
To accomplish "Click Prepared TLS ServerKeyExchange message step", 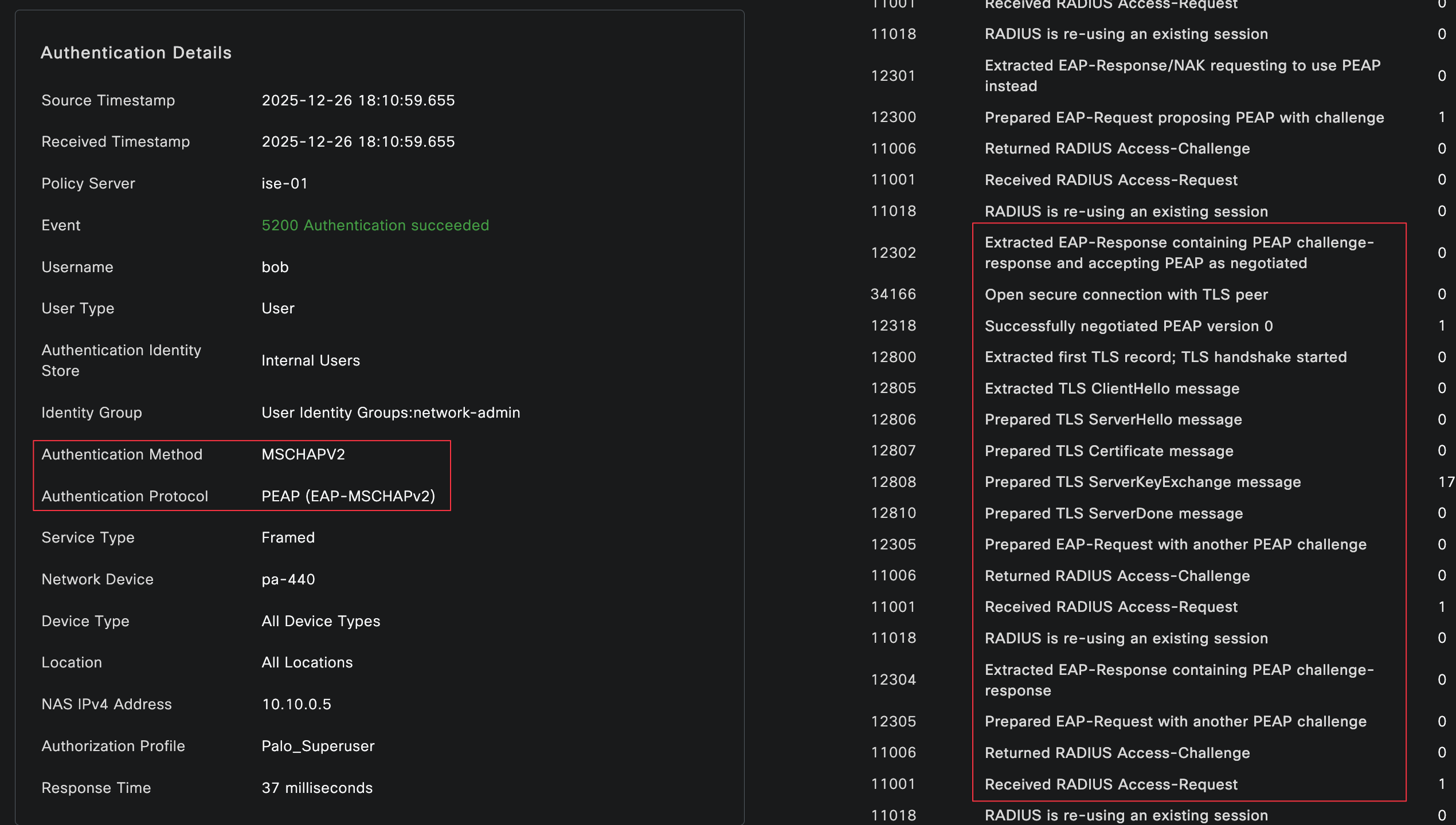I will (x=1142, y=482).
